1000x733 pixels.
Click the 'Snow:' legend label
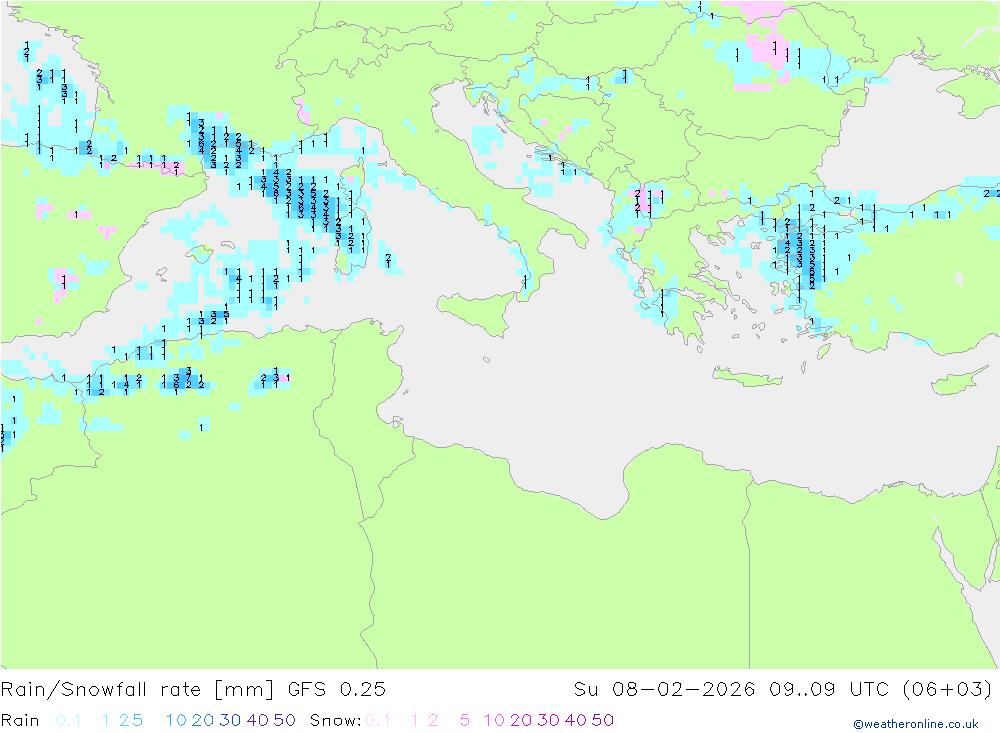coord(335,720)
